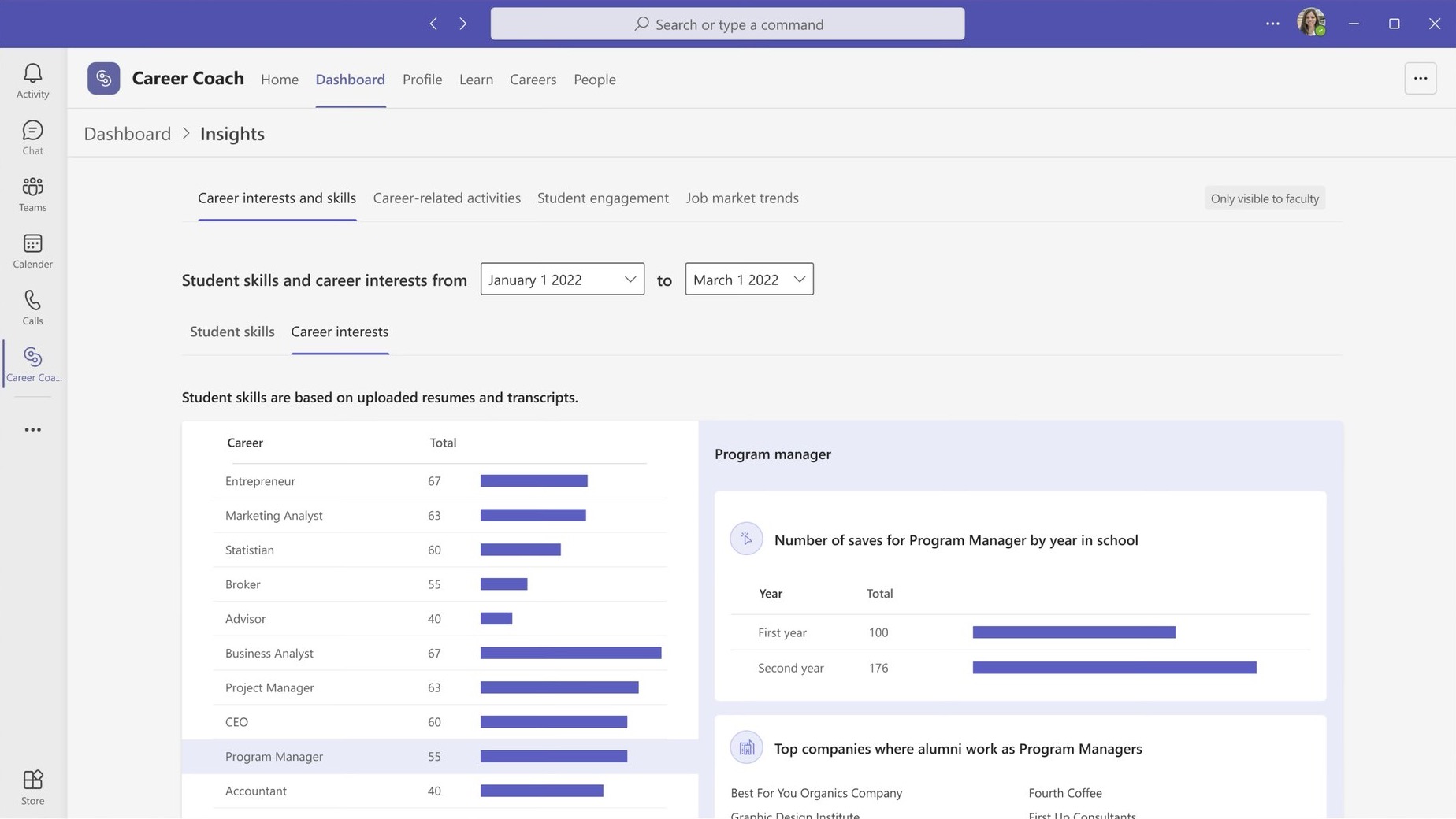Select the Dashboard tab
The width and height of the screenshot is (1456, 819).
coord(350,79)
